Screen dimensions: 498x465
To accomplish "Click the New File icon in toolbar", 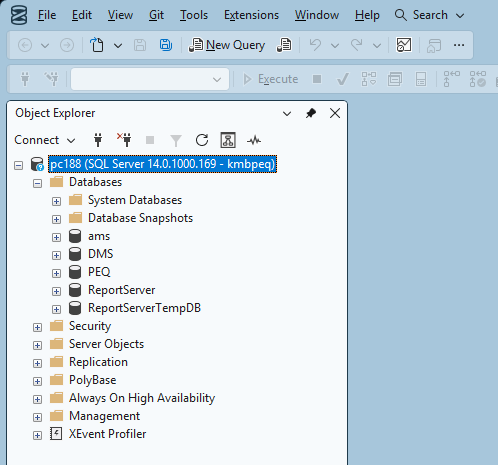I will pos(97,45).
